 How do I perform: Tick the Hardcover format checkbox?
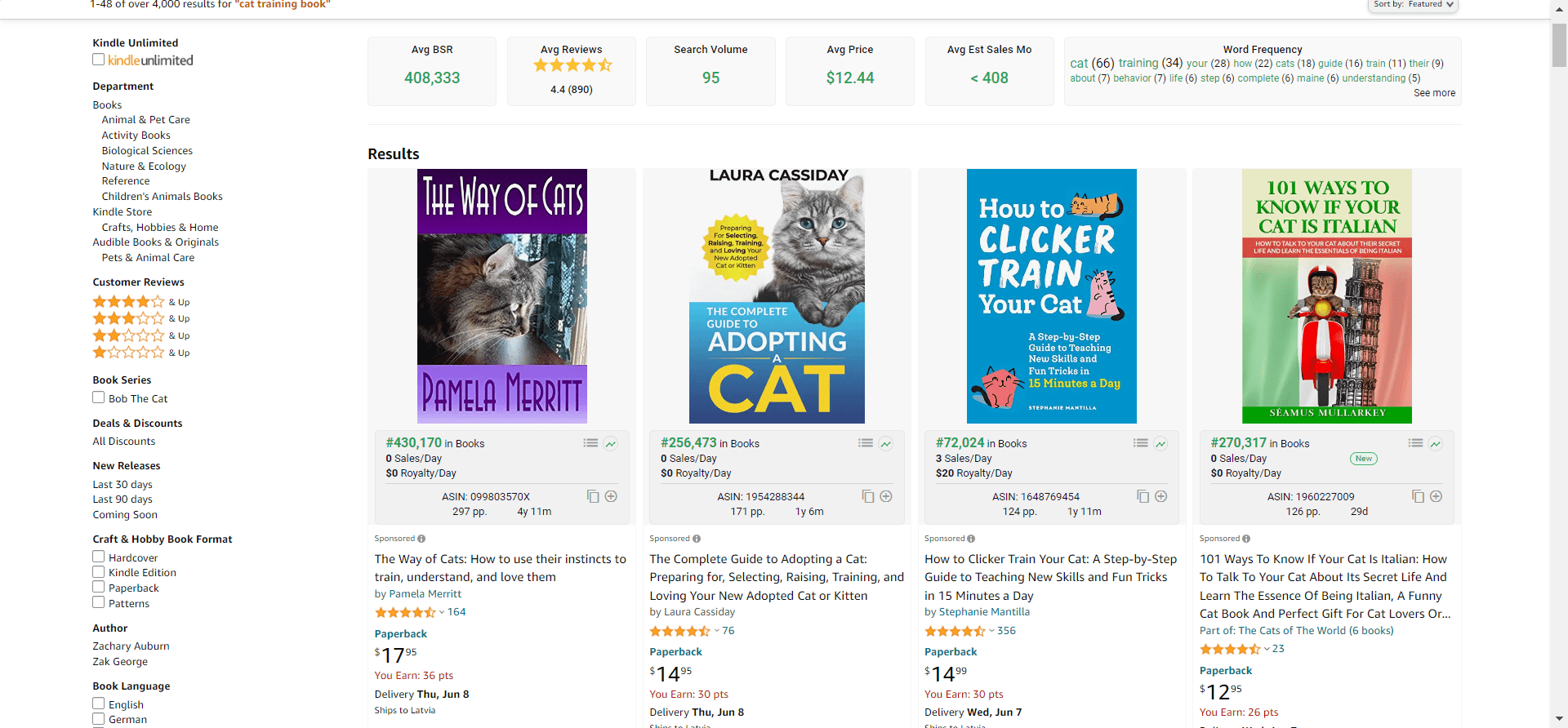coord(99,557)
